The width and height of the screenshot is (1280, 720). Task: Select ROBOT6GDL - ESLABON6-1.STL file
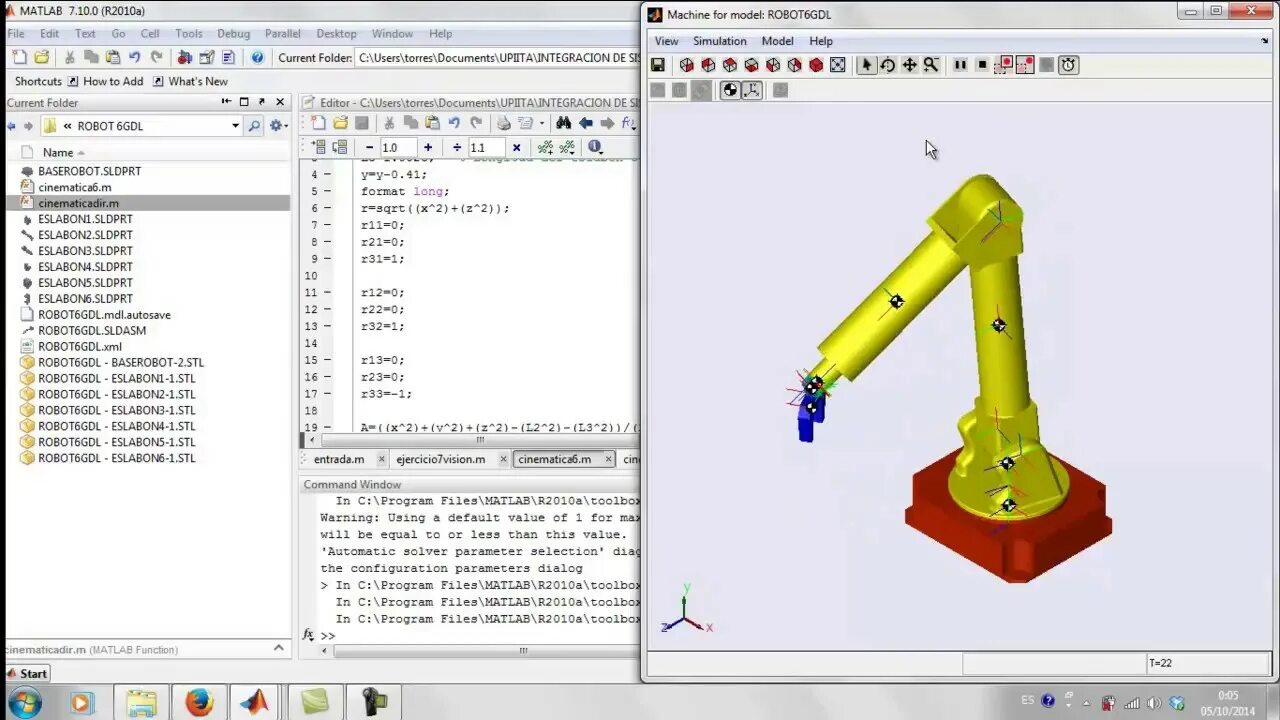click(x=117, y=459)
